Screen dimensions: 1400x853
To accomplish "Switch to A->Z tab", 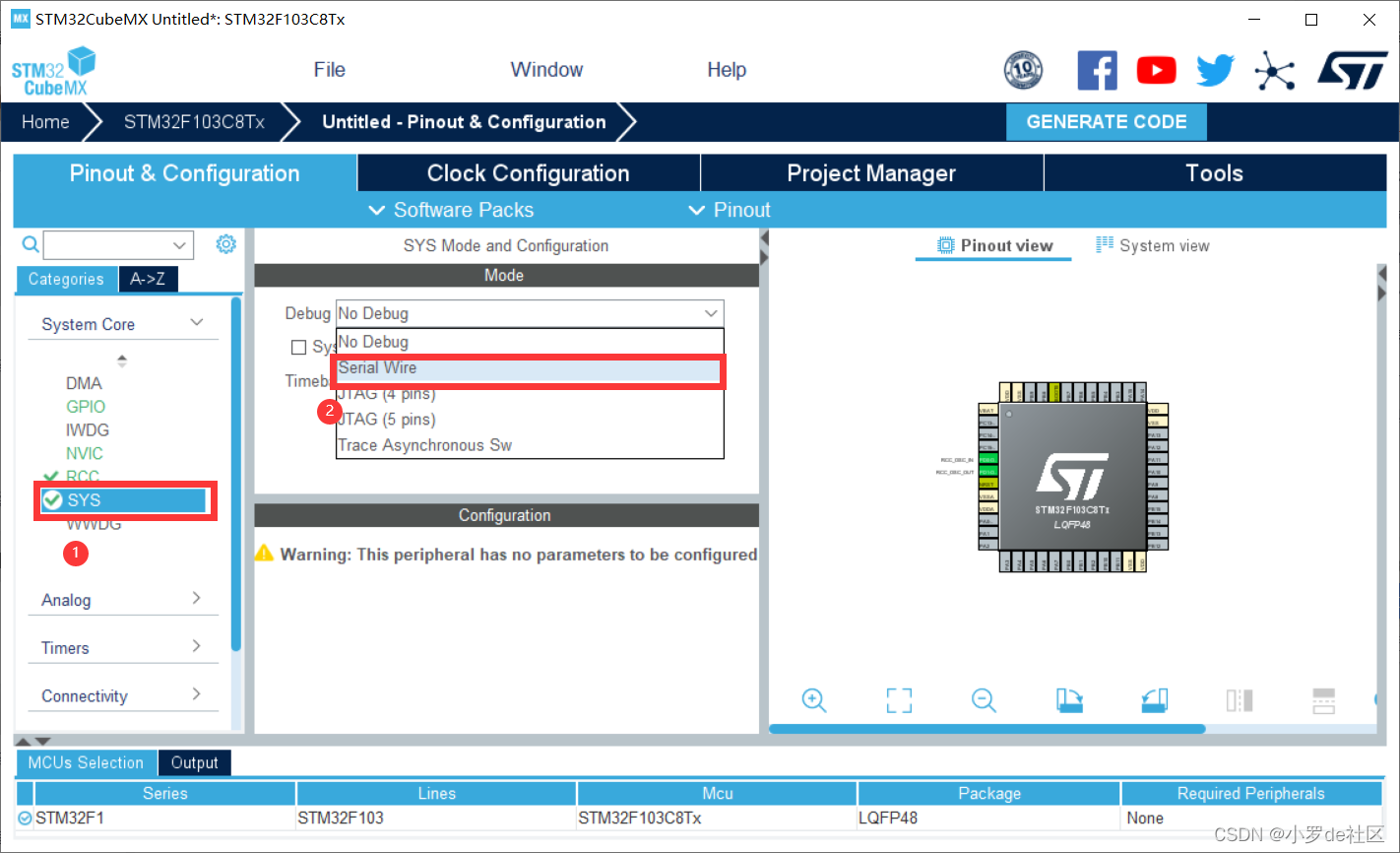I will [148, 280].
